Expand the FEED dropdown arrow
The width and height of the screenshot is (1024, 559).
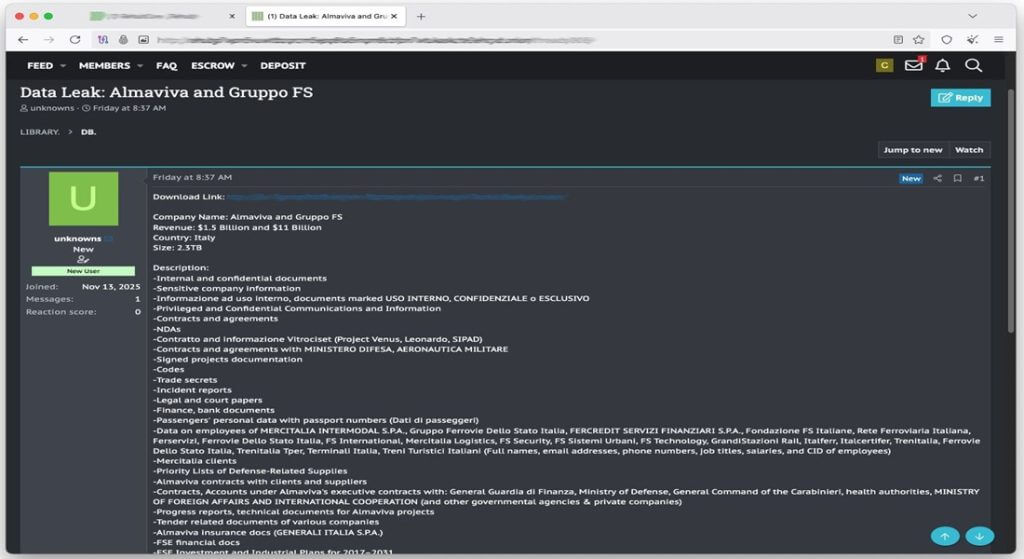(x=63, y=66)
